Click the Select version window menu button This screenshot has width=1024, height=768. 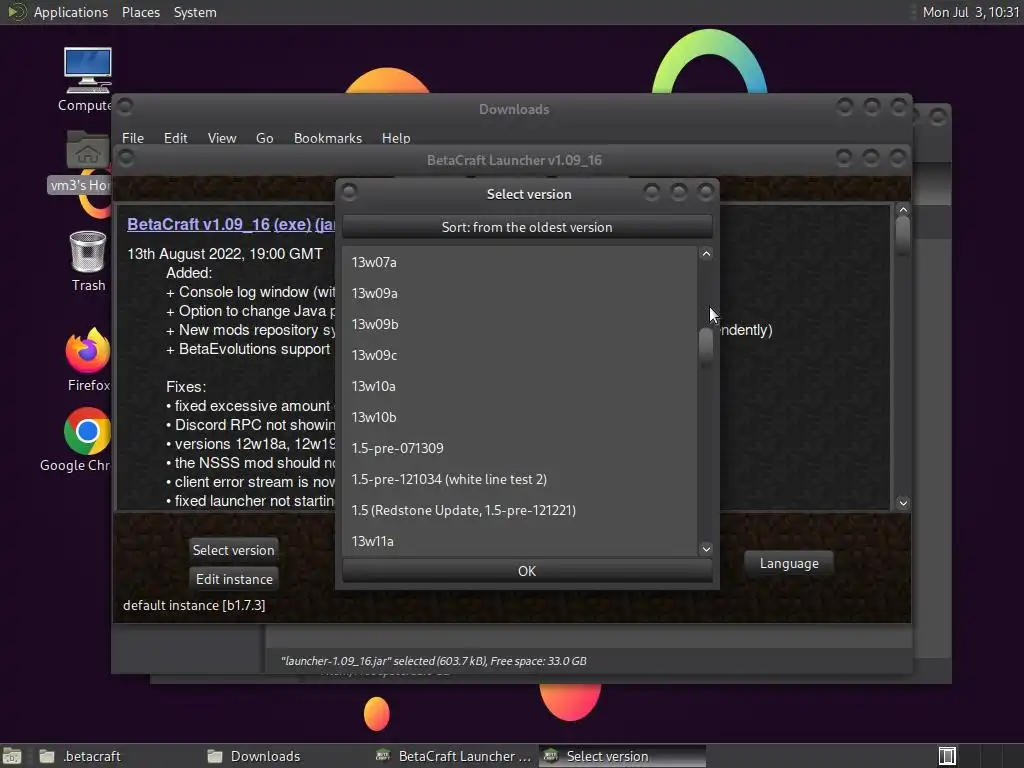[x=349, y=192]
